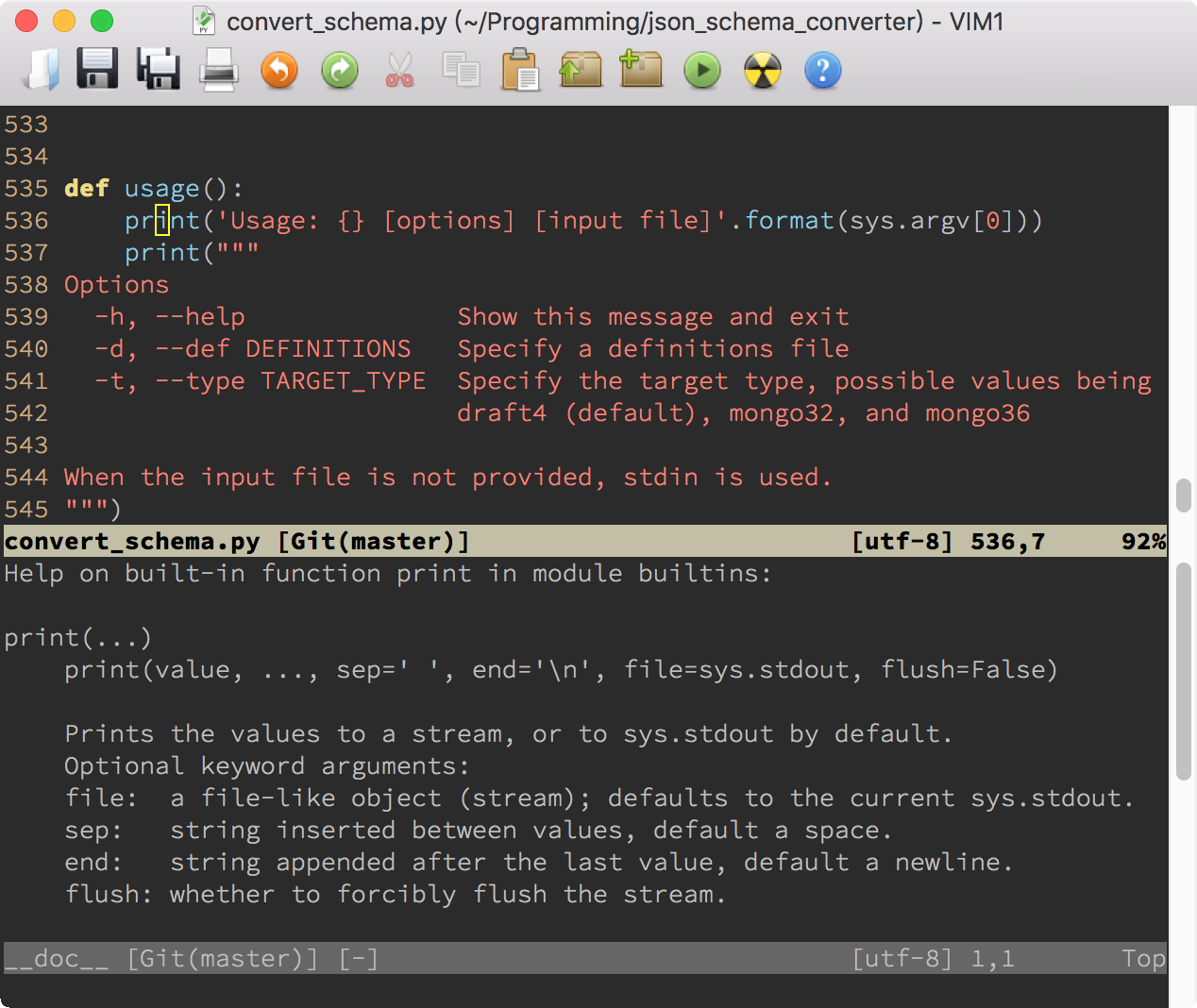Save all open files

(158, 70)
